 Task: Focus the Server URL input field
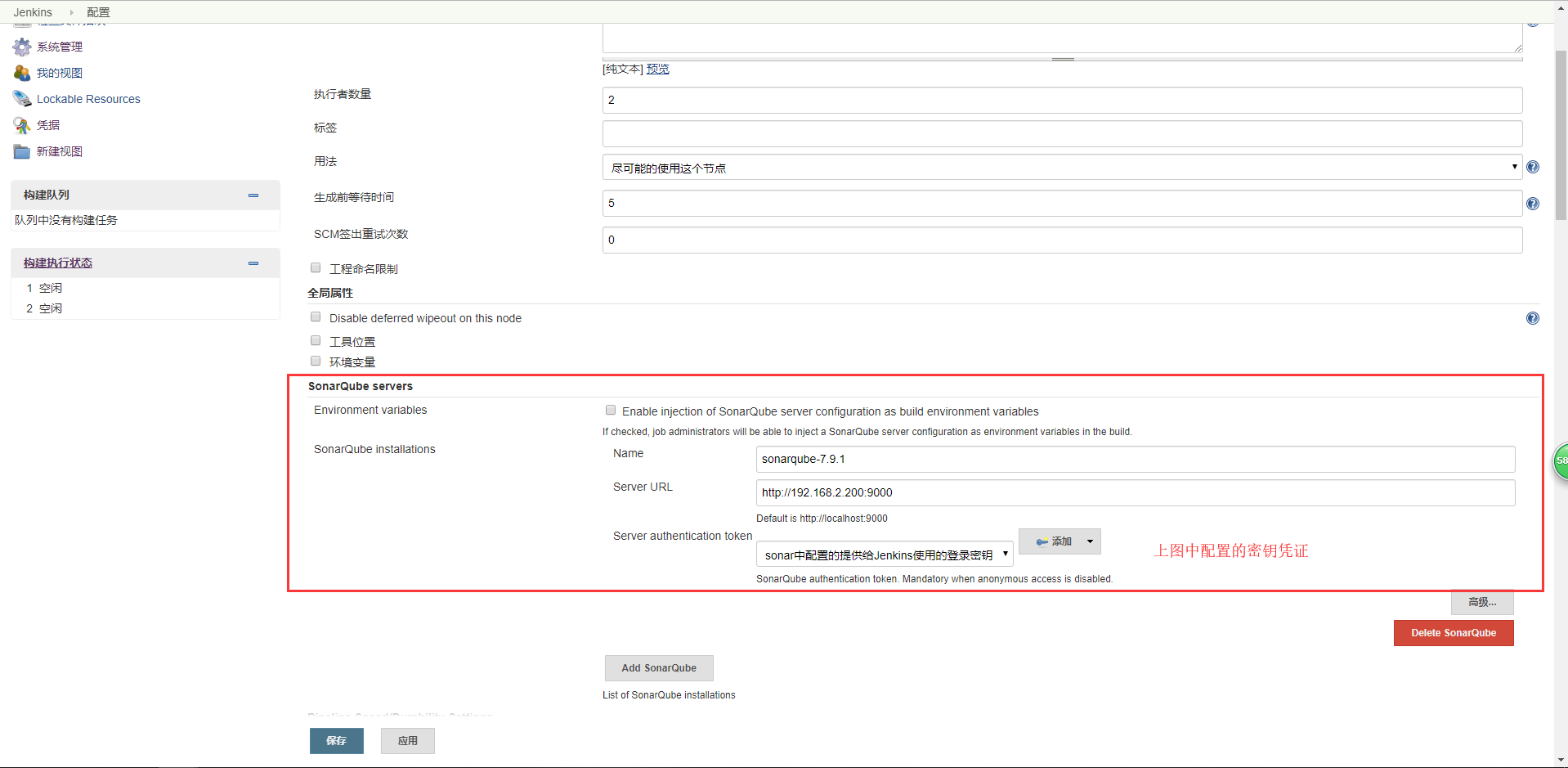[x=1136, y=492]
